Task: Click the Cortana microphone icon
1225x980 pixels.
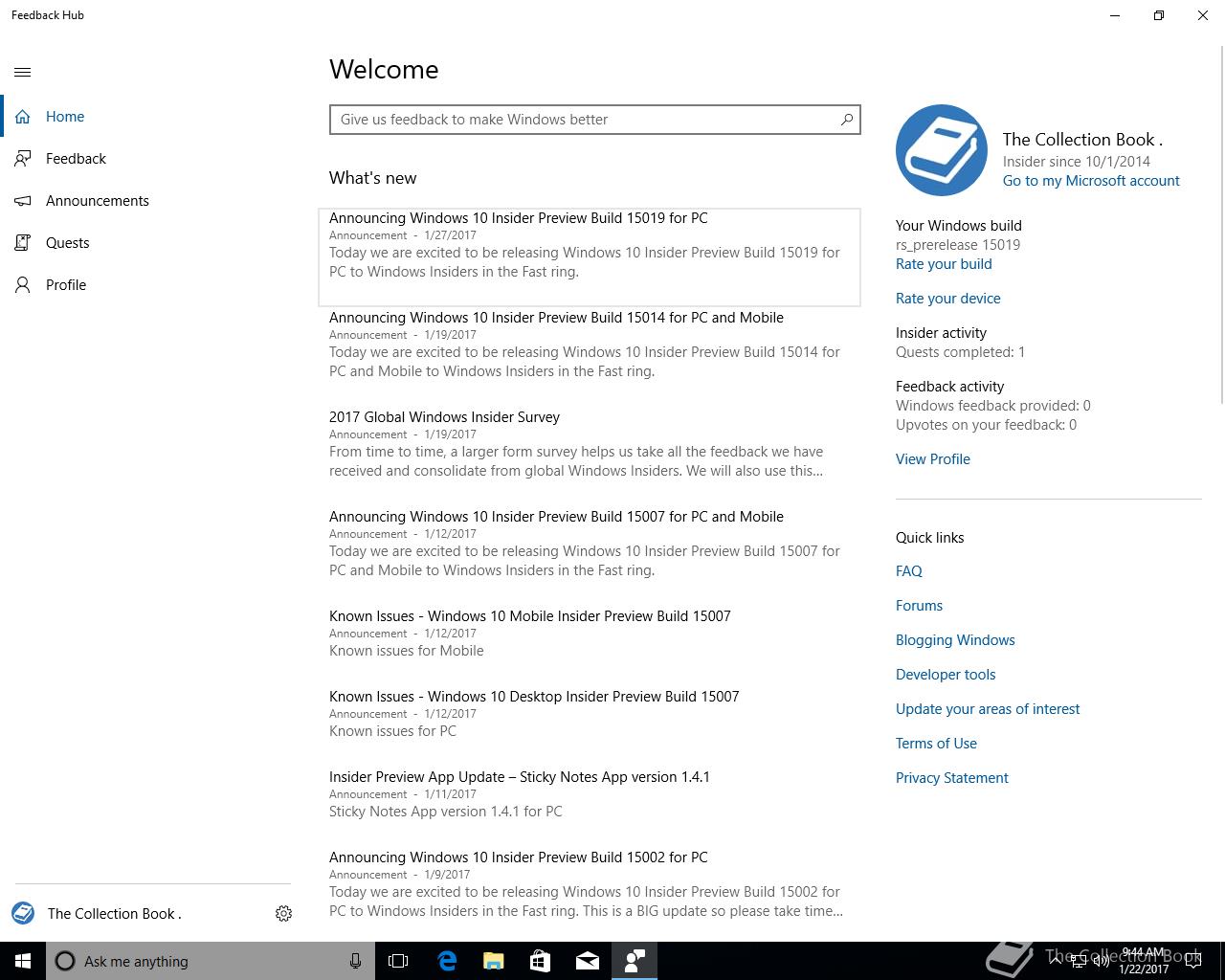Action: (355, 961)
